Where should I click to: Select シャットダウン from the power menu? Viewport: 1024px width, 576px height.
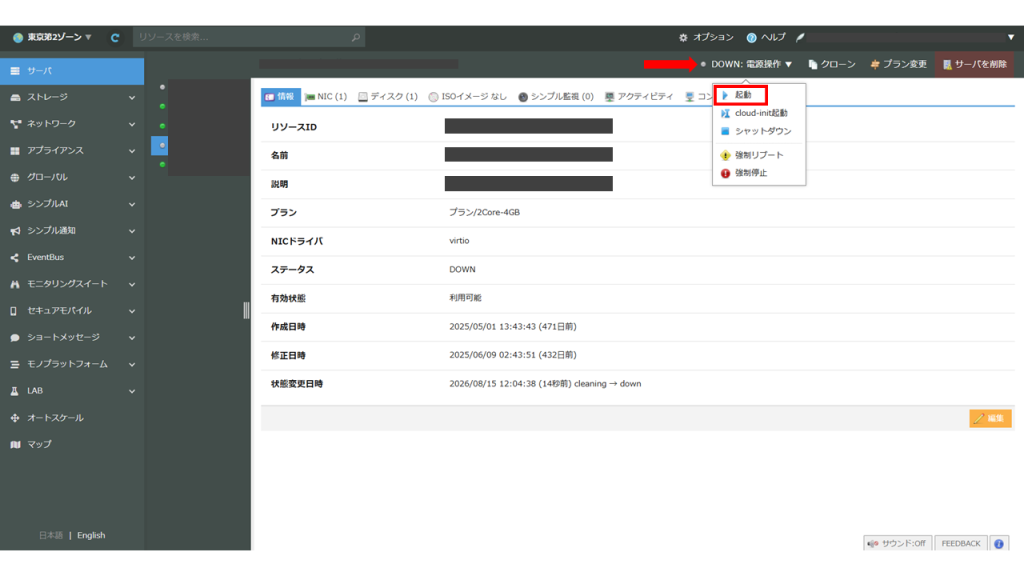click(759, 131)
